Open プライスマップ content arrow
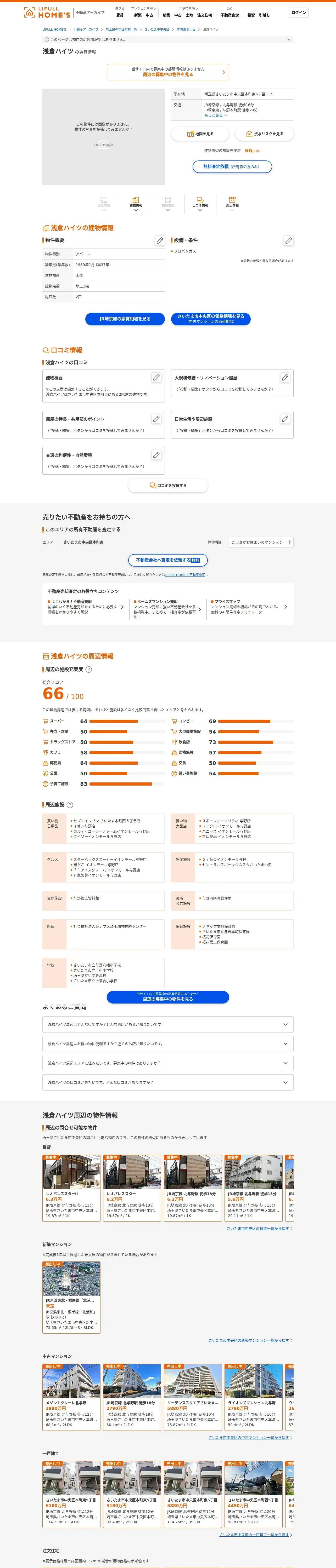This screenshot has height=1568, width=336. tap(285, 607)
